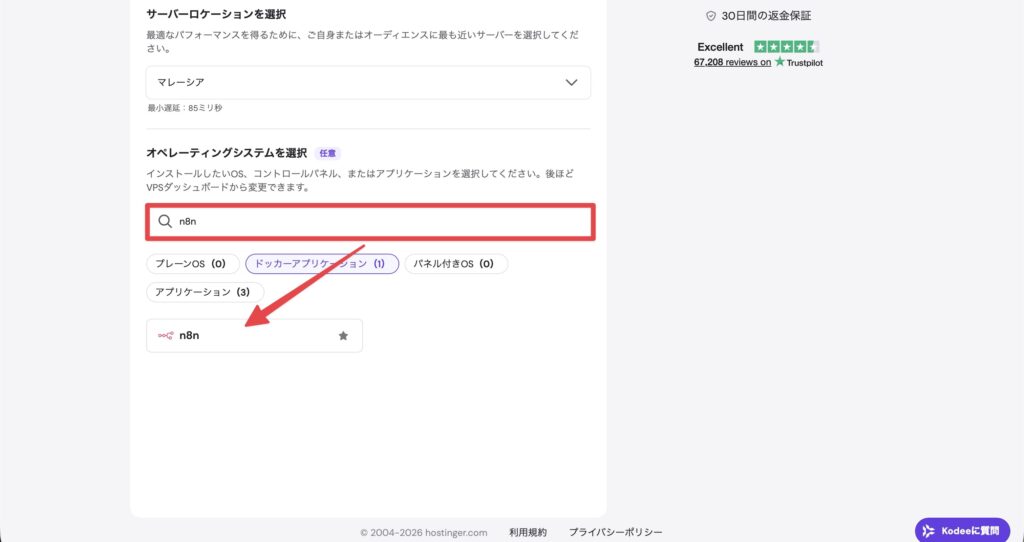Open the マレーシア server location dropdown
This screenshot has height=542, width=1024.
[x=368, y=82]
